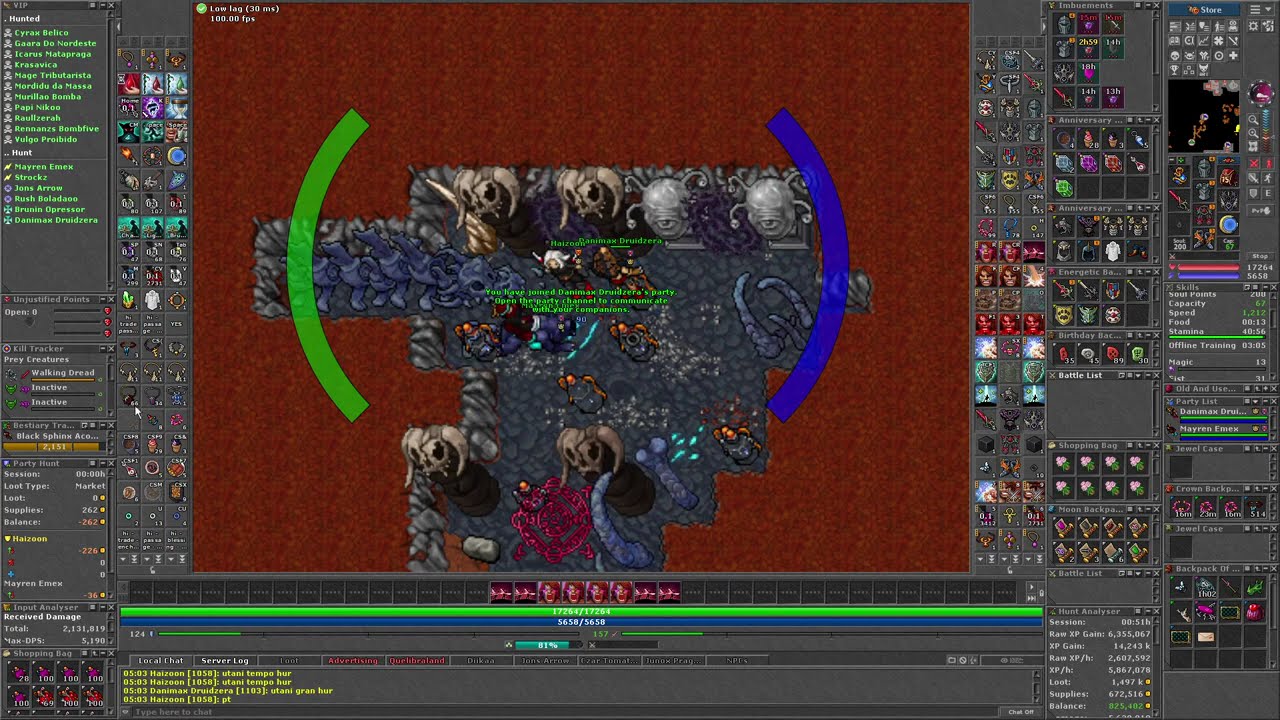The height and width of the screenshot is (720, 1280).
Task: Click Black Sphinx Aco... in Bestiary Tracker
Action: pyautogui.click(x=58, y=436)
